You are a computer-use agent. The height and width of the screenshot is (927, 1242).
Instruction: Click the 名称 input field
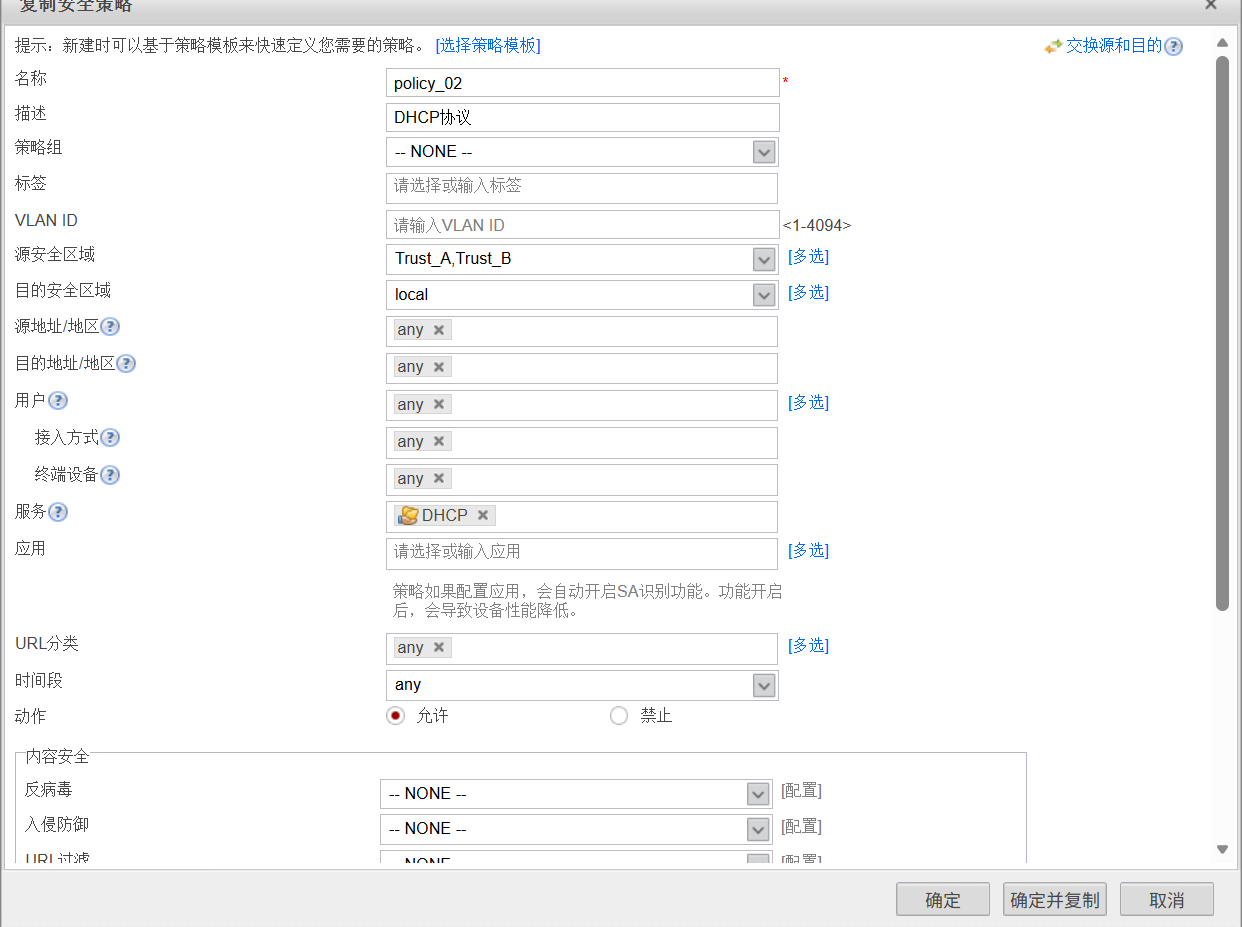pos(582,83)
